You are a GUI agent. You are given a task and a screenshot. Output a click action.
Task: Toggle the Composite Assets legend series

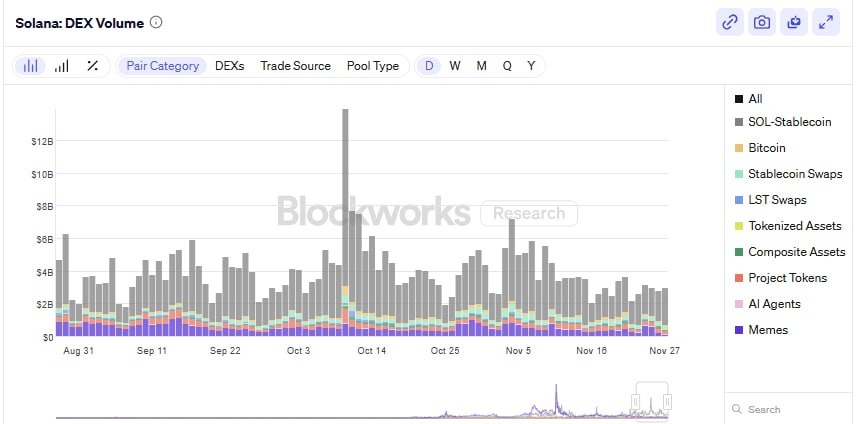coord(790,252)
